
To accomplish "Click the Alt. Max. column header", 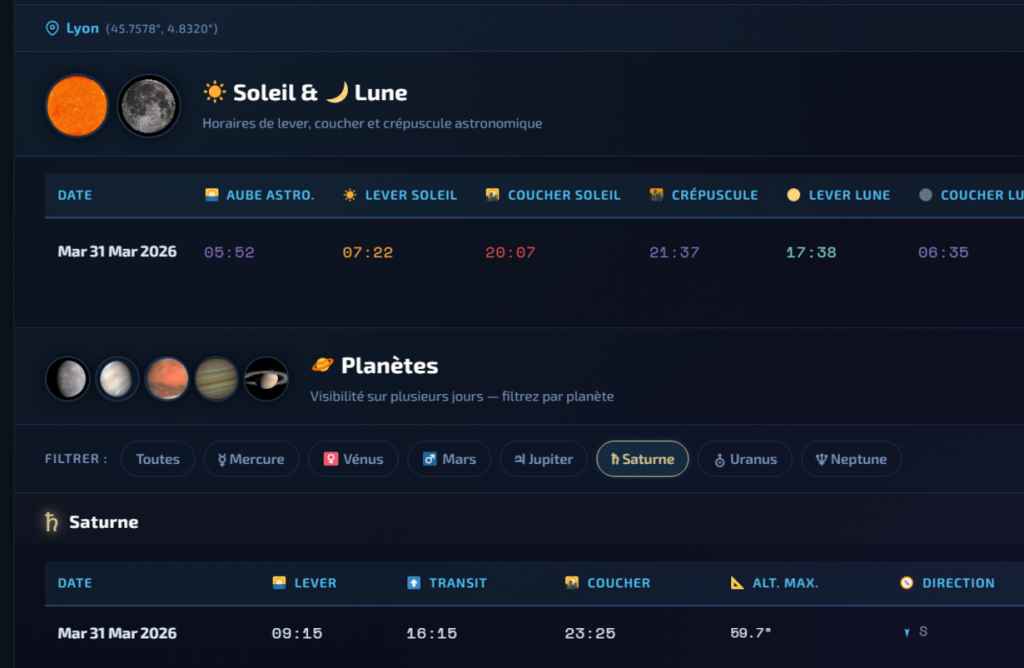I will coord(775,583).
